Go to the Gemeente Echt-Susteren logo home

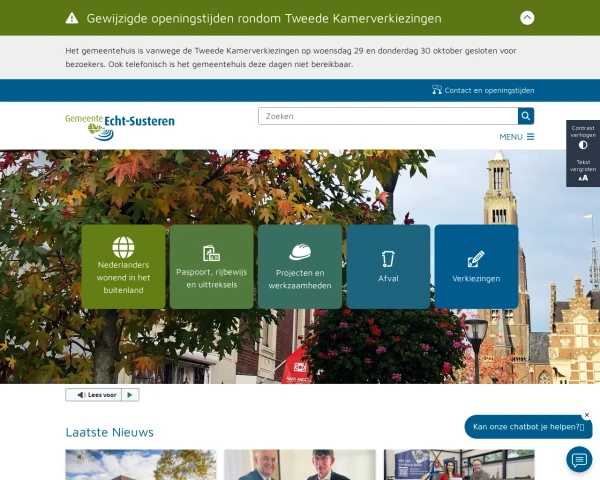[120, 127]
